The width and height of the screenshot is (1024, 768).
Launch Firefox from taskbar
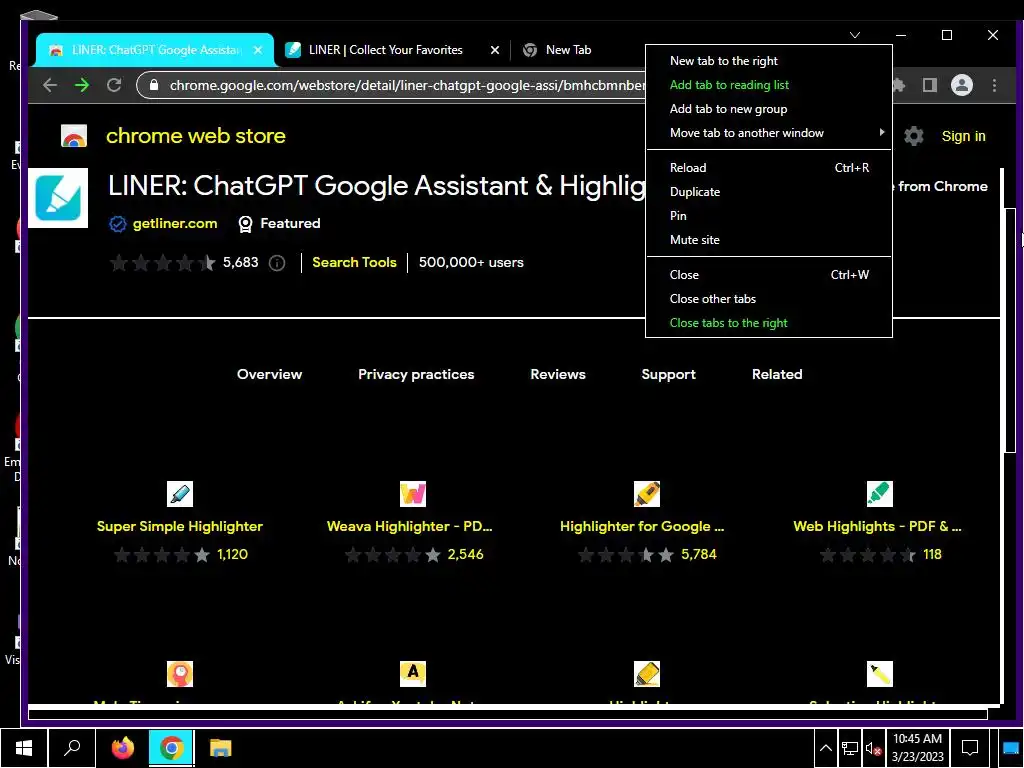[x=122, y=748]
